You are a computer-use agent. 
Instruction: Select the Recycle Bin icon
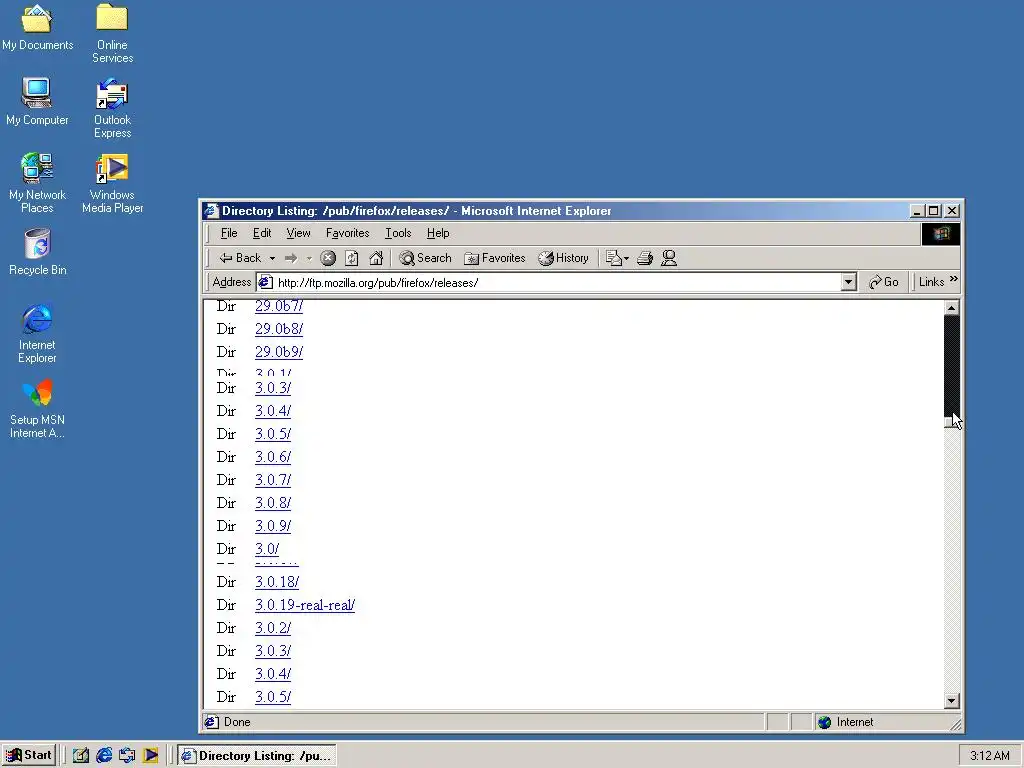pos(37,252)
